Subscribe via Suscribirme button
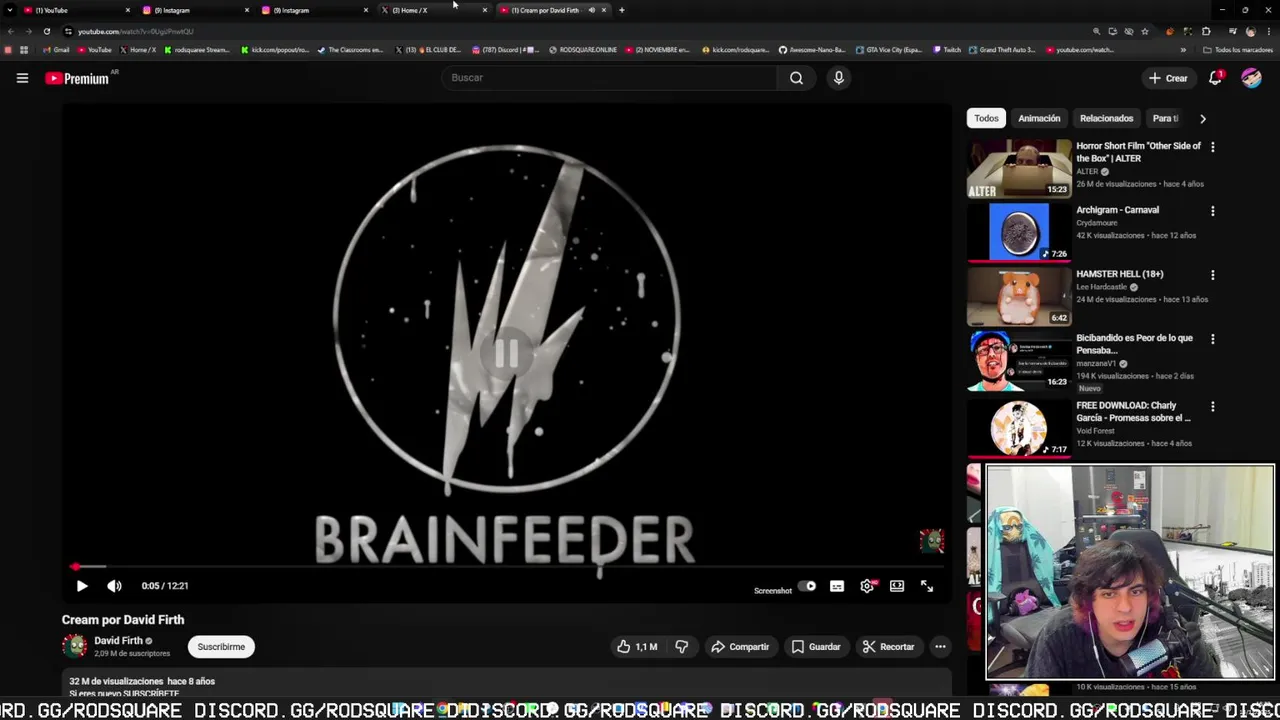The image size is (1280, 720). [x=221, y=647]
